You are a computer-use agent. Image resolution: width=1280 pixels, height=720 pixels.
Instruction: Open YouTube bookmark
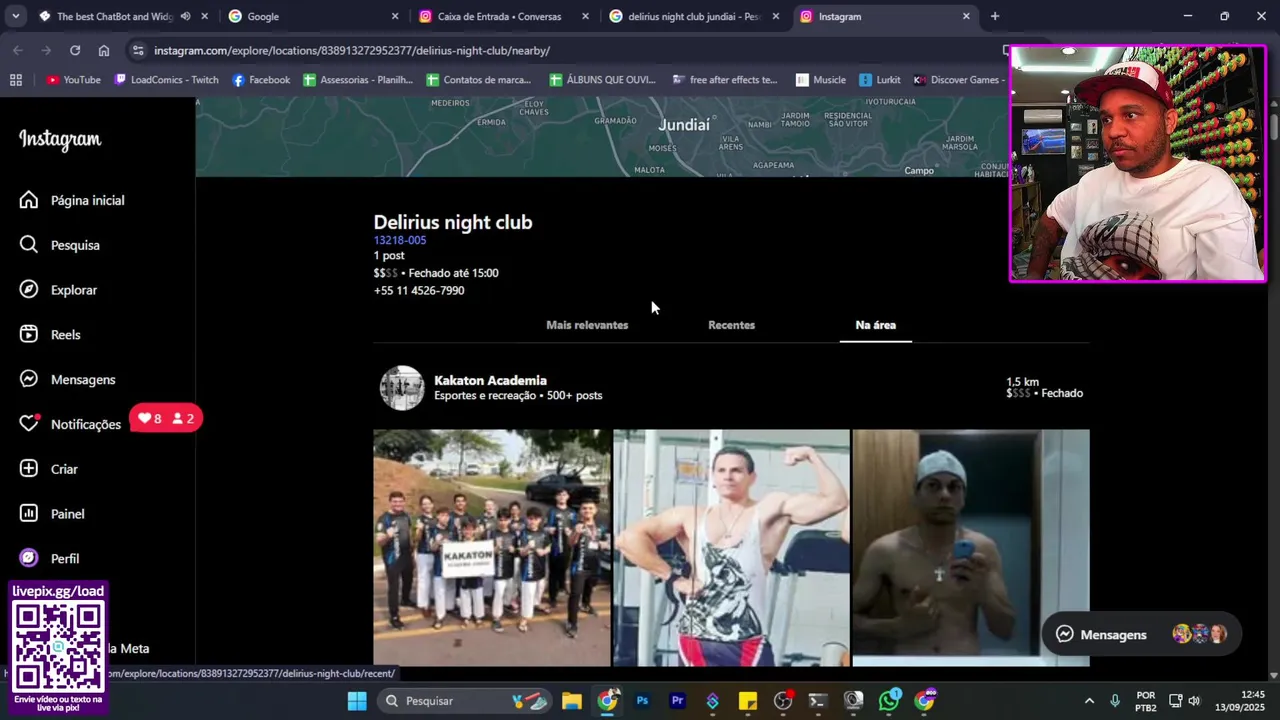click(73, 80)
